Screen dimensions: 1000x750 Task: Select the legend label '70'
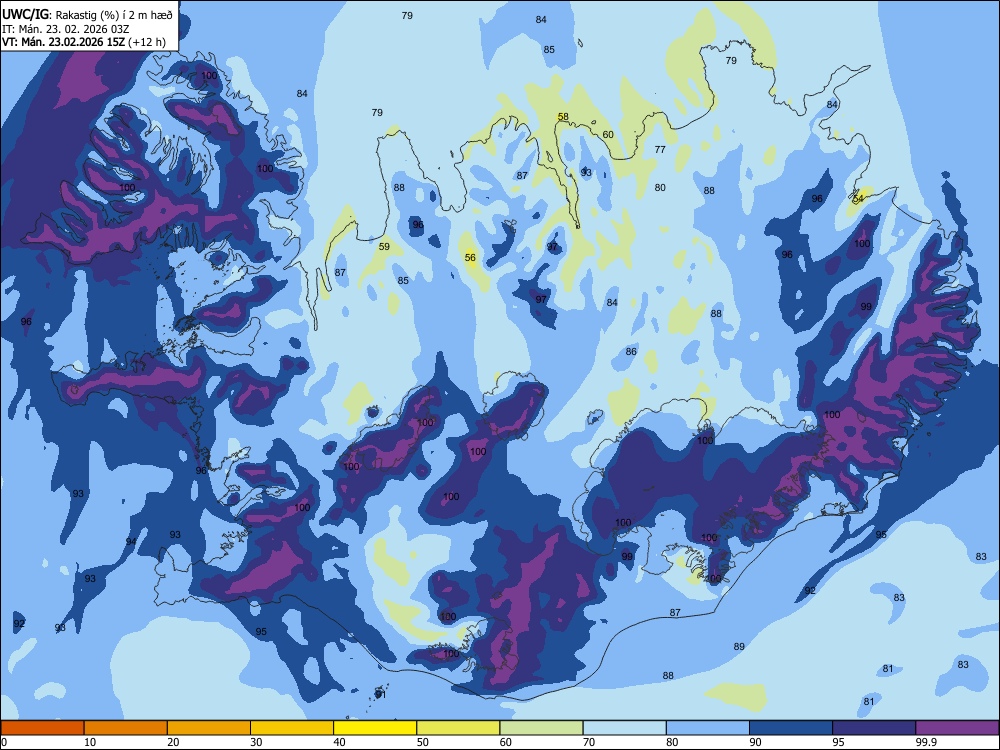[x=589, y=742]
